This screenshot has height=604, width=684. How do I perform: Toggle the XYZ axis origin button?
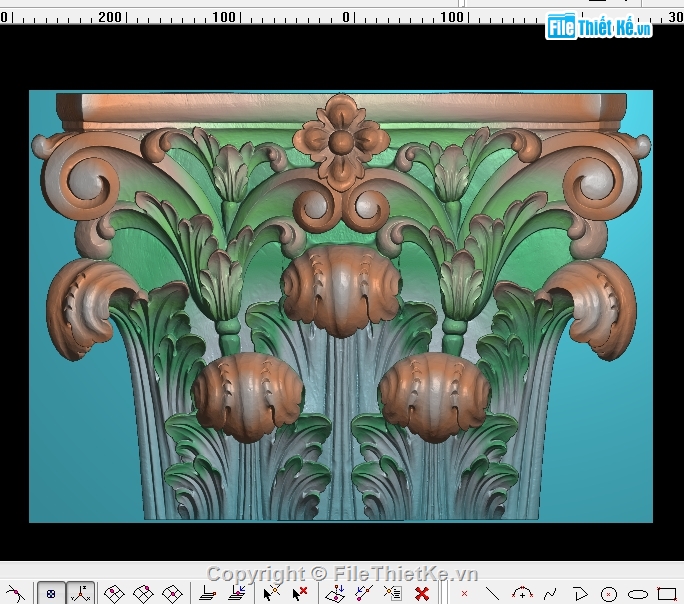pos(81,594)
